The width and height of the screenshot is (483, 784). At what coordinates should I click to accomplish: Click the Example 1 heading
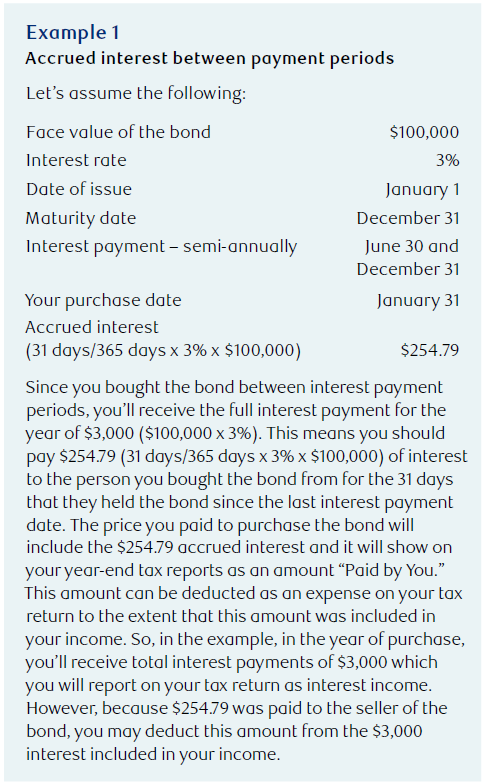[72, 32]
